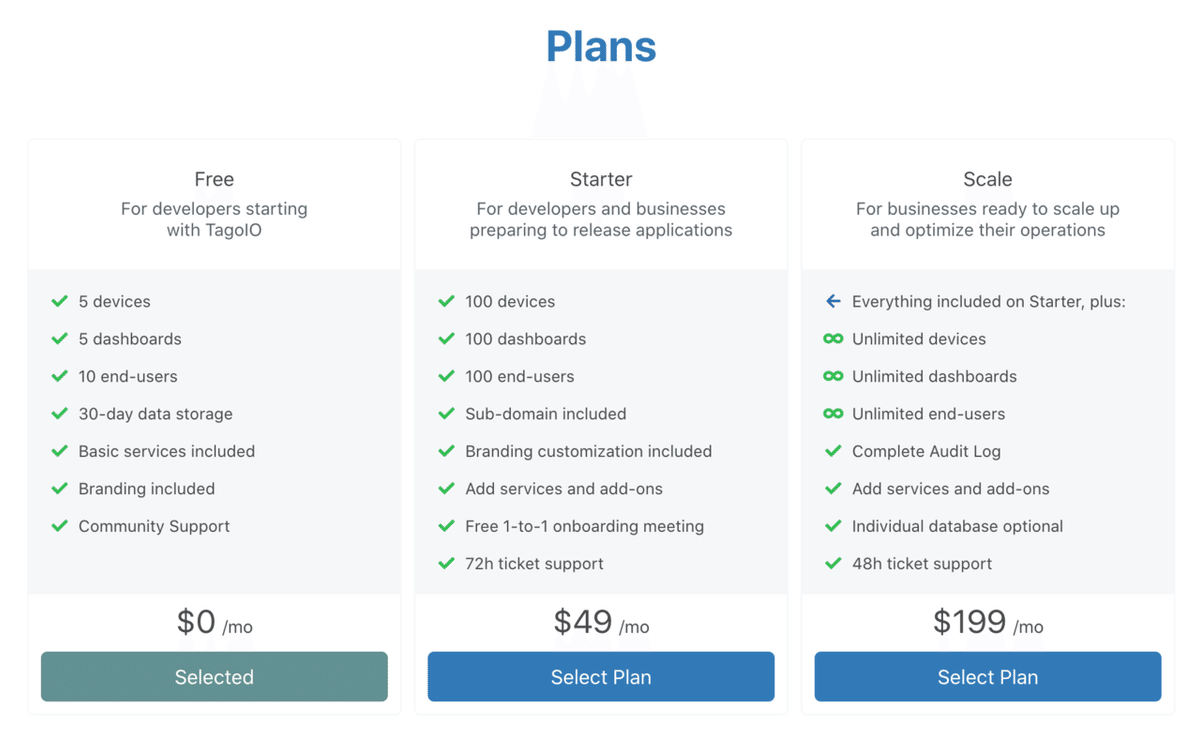Click the infinity icon for Unlimited devices
The image size is (1200, 739).
(x=833, y=339)
